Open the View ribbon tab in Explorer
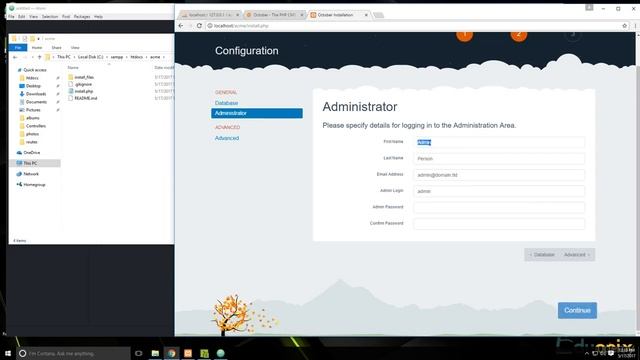 (x=75, y=48)
